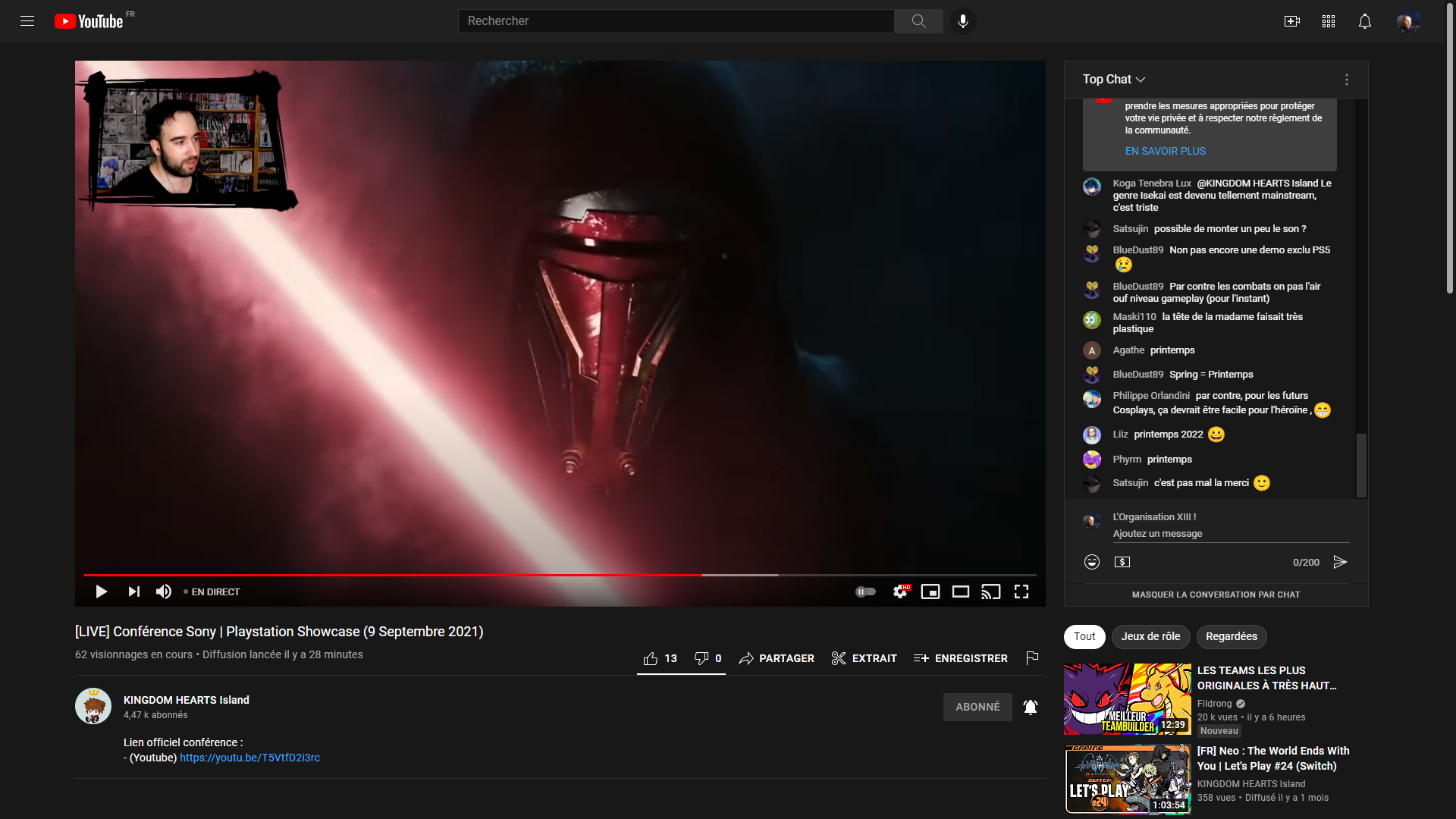
Task: Like the video
Action: tap(660, 658)
